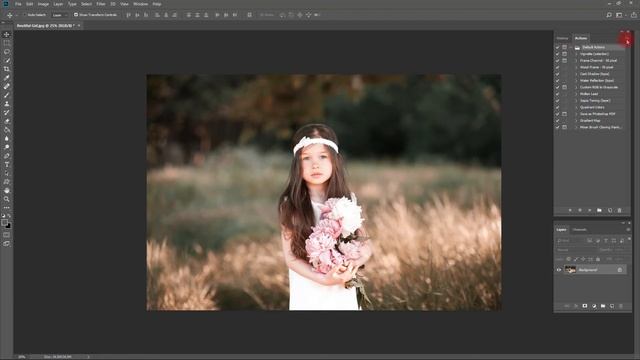Viewport: 640px width, 360px height.
Task: Swap foreground and background colors
Action: pos(9,216)
